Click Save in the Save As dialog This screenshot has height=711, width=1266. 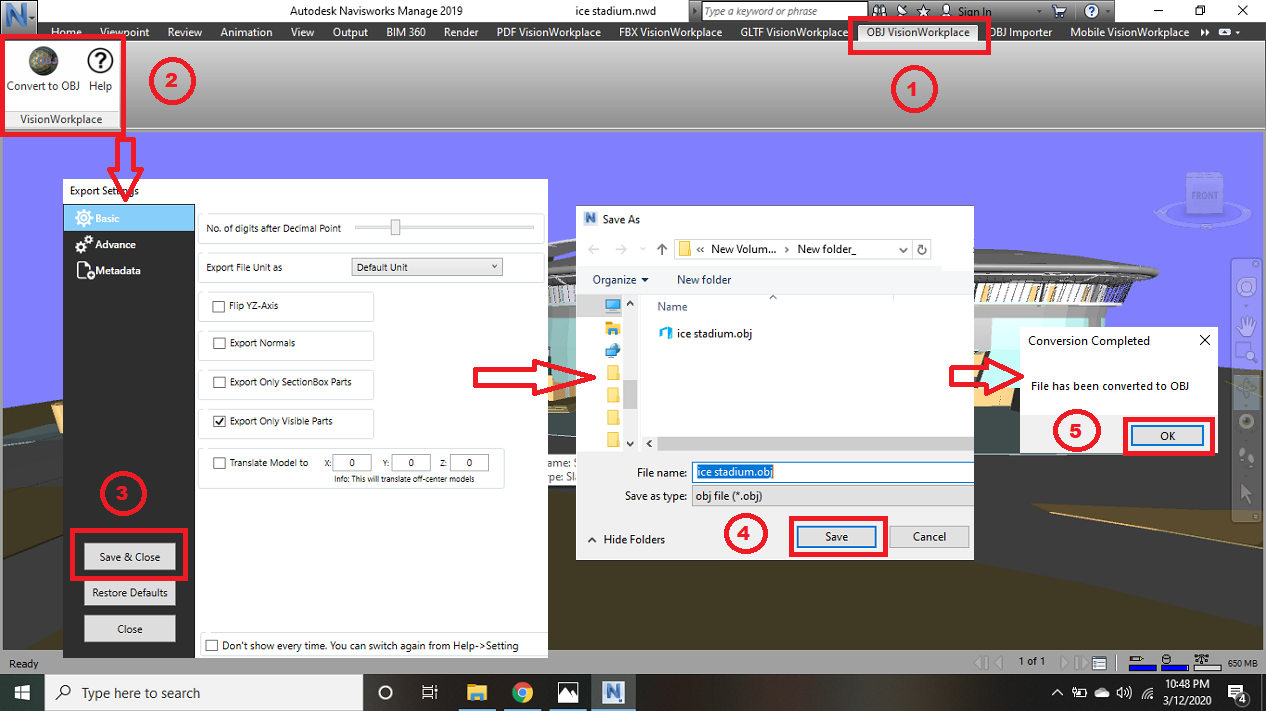coord(836,537)
